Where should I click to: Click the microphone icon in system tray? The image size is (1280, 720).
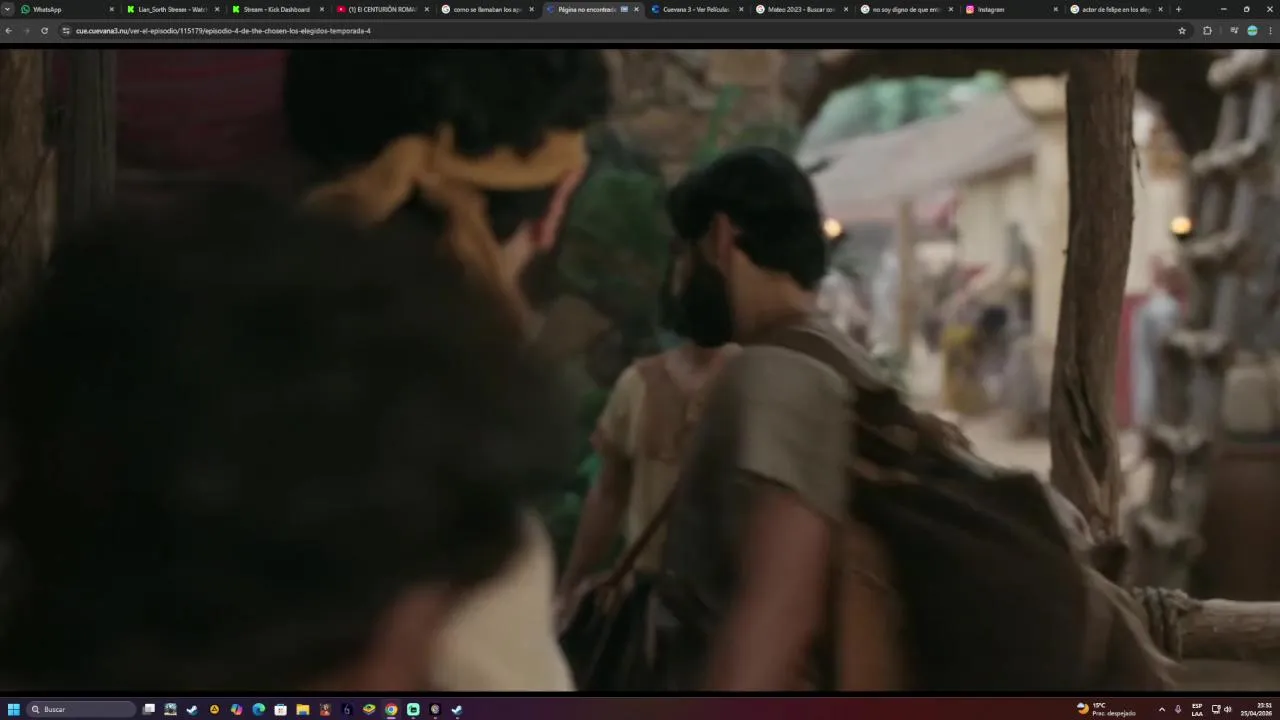point(1178,709)
